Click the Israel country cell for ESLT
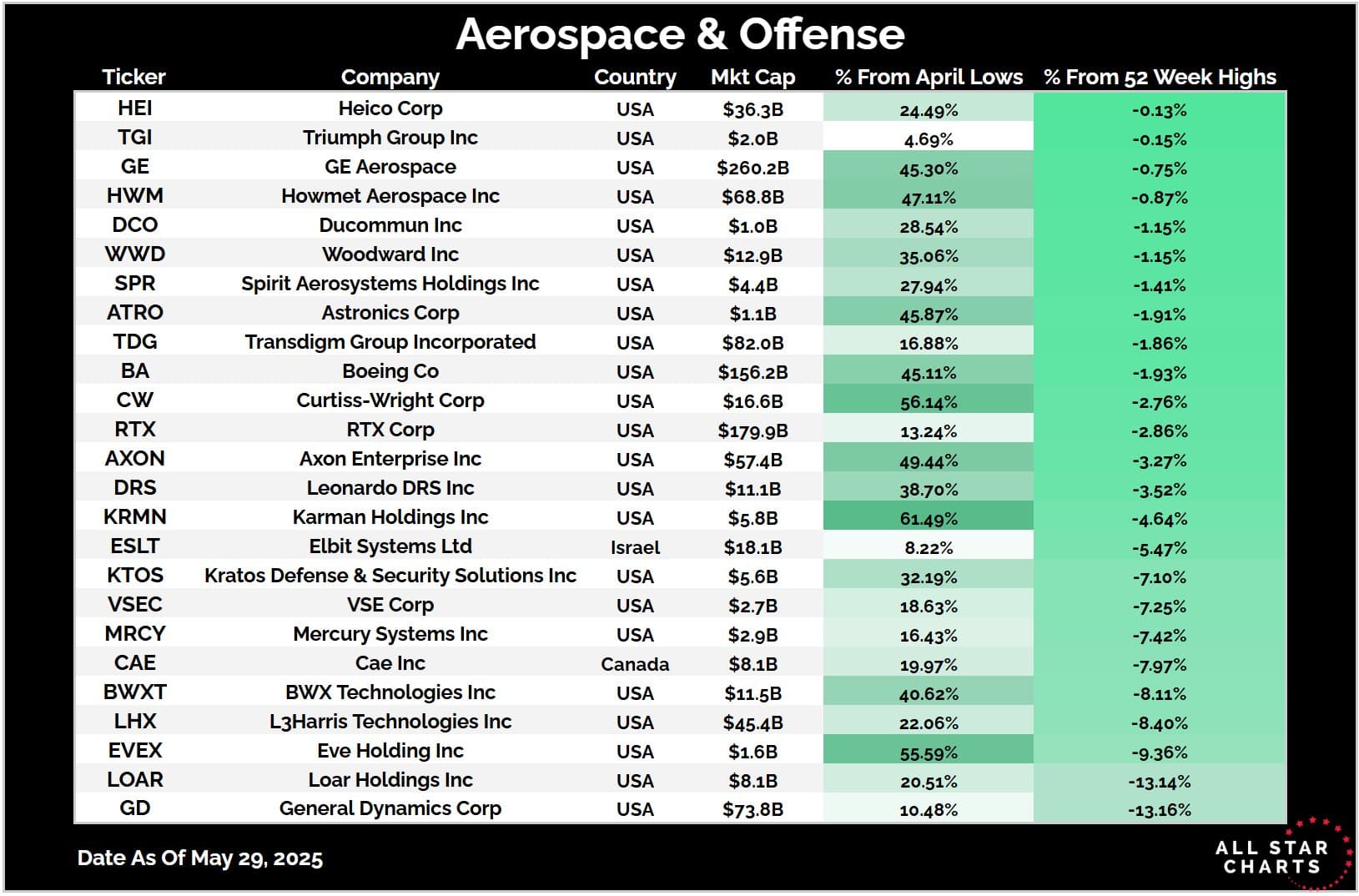The image size is (1359, 896). pyautogui.click(x=635, y=546)
